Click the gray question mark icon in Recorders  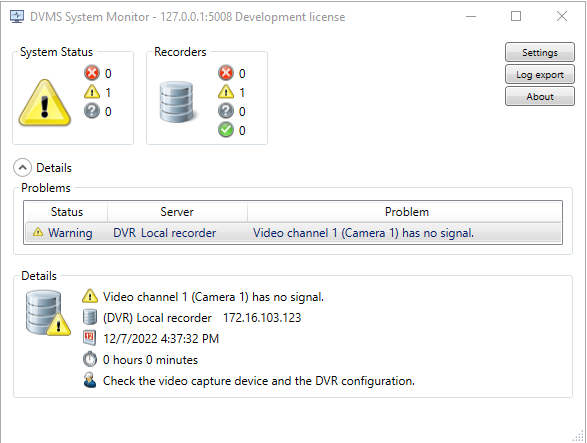click(226, 111)
